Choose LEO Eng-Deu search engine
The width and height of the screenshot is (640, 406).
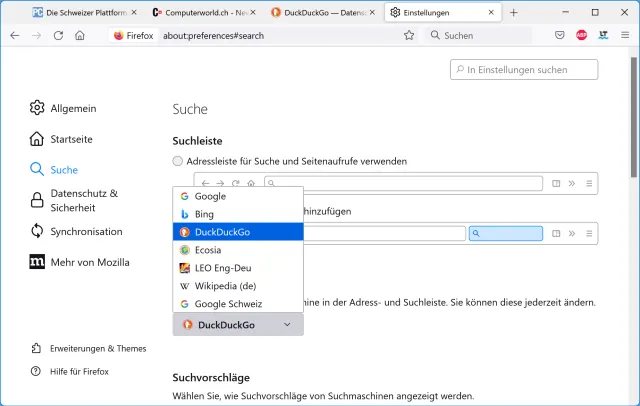(x=238, y=268)
